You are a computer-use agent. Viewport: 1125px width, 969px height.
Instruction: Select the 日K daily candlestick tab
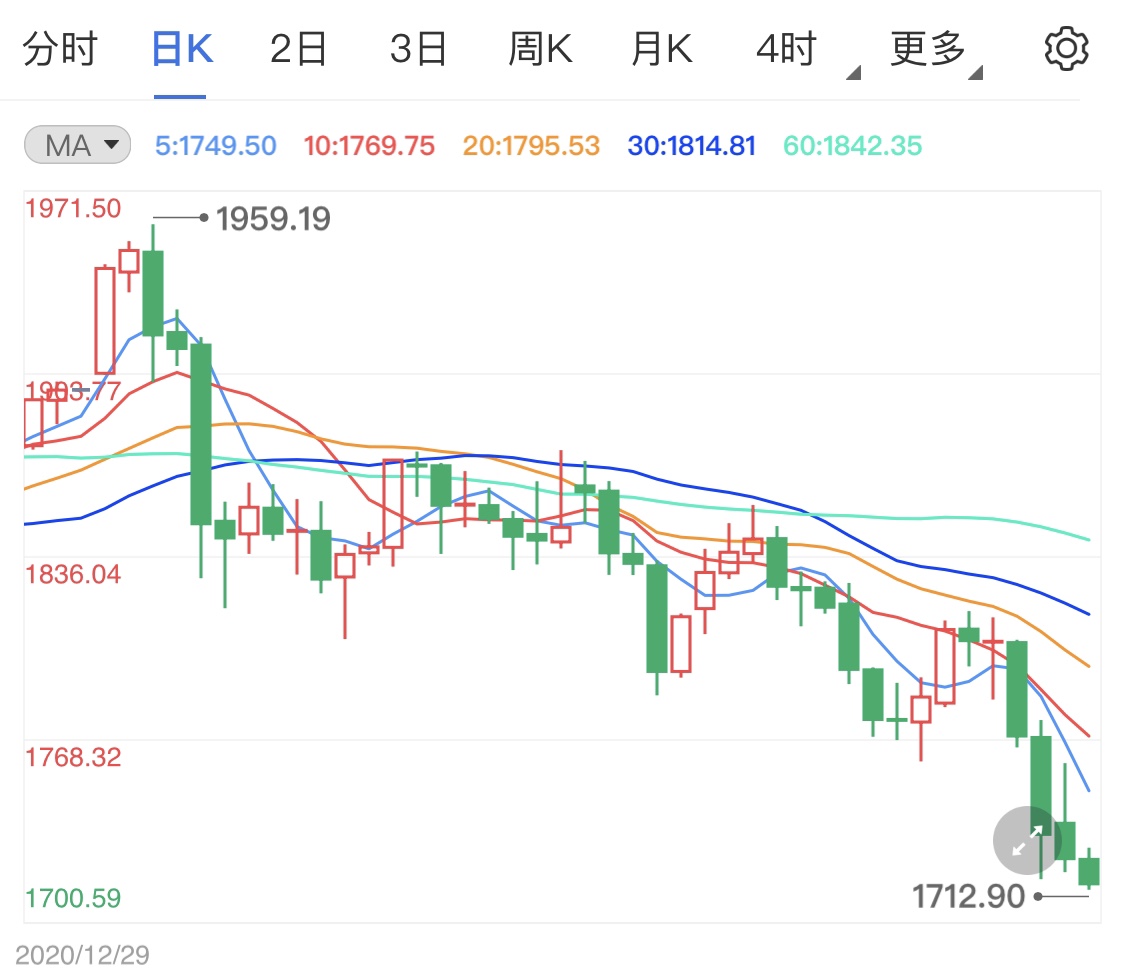pyautogui.click(x=182, y=49)
